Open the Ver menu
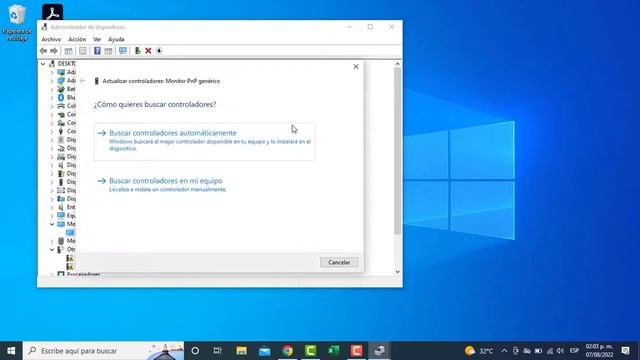 (97, 39)
